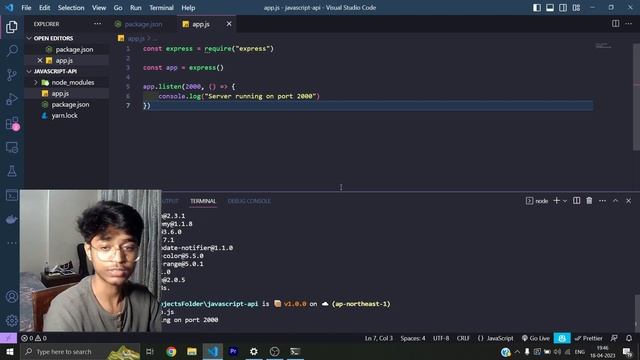This screenshot has width=640, height=360.
Task: Collapse the OPEN EDITORS section
Action: (29, 38)
